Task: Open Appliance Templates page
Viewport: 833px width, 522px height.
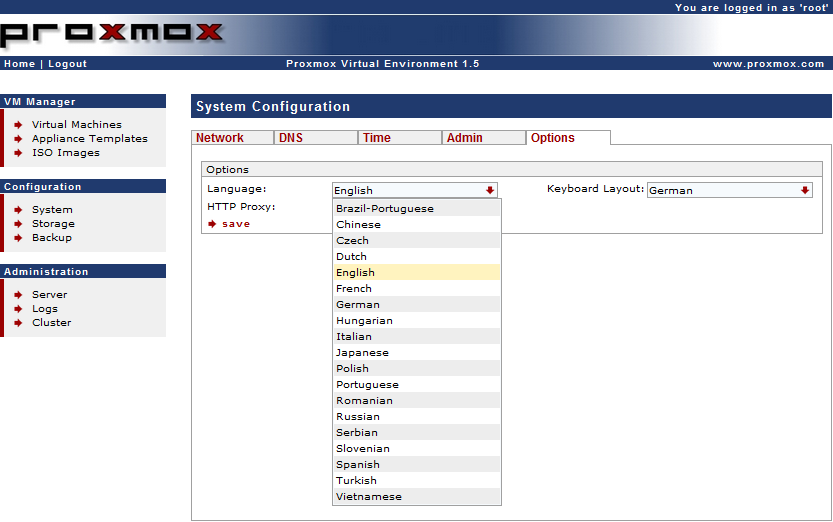Action: point(90,139)
